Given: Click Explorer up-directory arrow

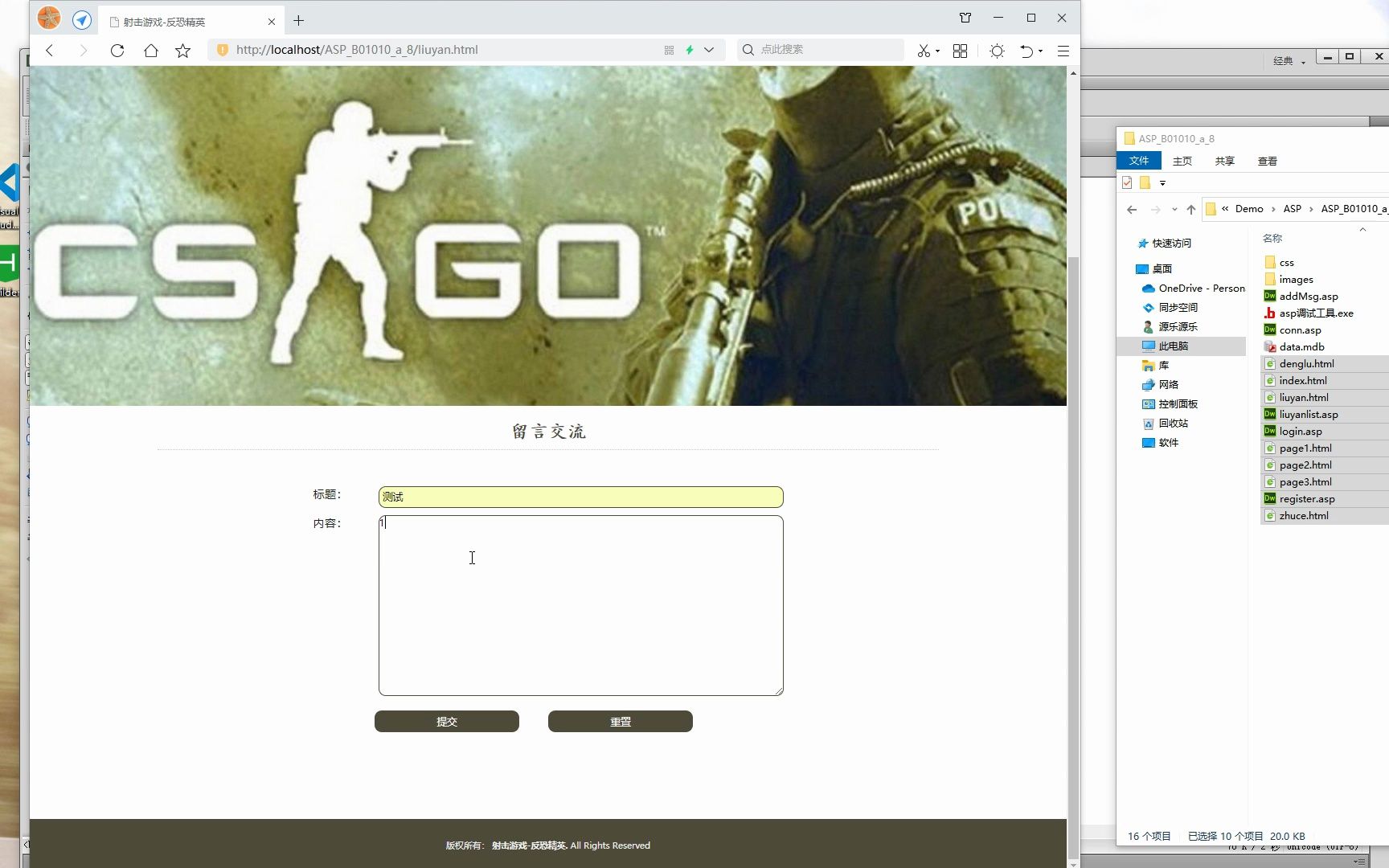Looking at the screenshot, I should click(x=1191, y=209).
